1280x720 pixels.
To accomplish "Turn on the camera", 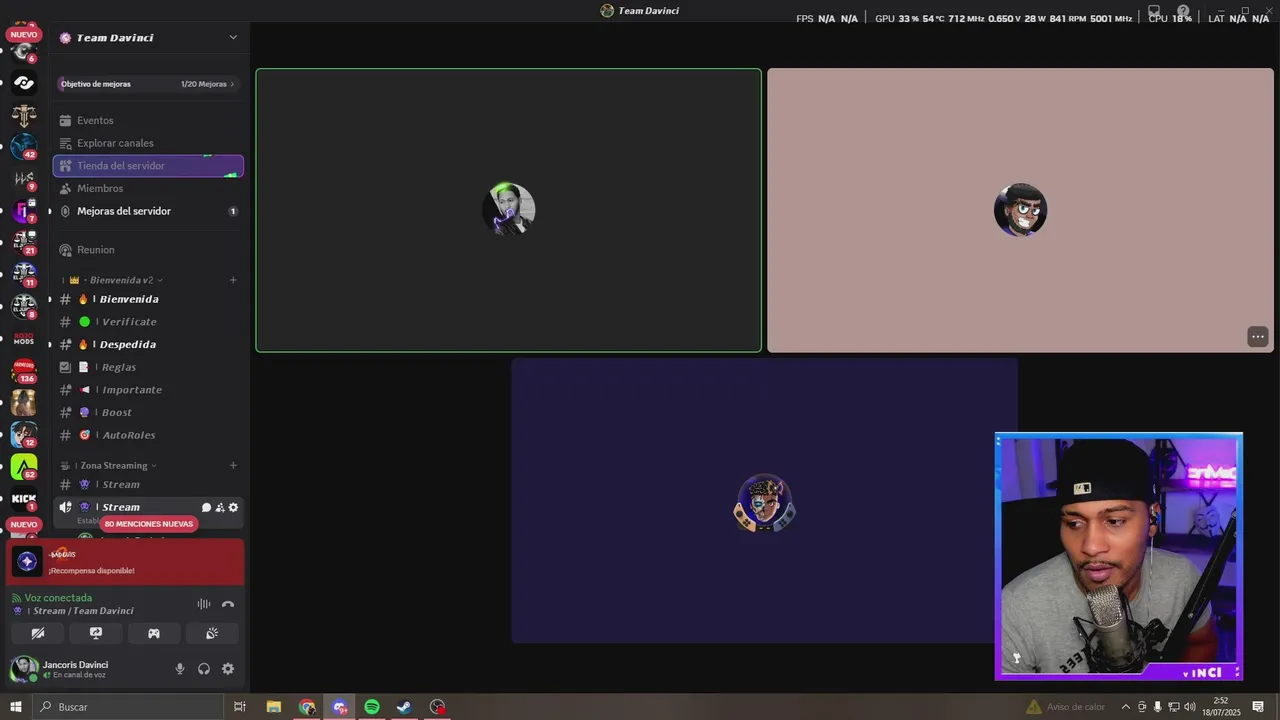I will coord(38,633).
